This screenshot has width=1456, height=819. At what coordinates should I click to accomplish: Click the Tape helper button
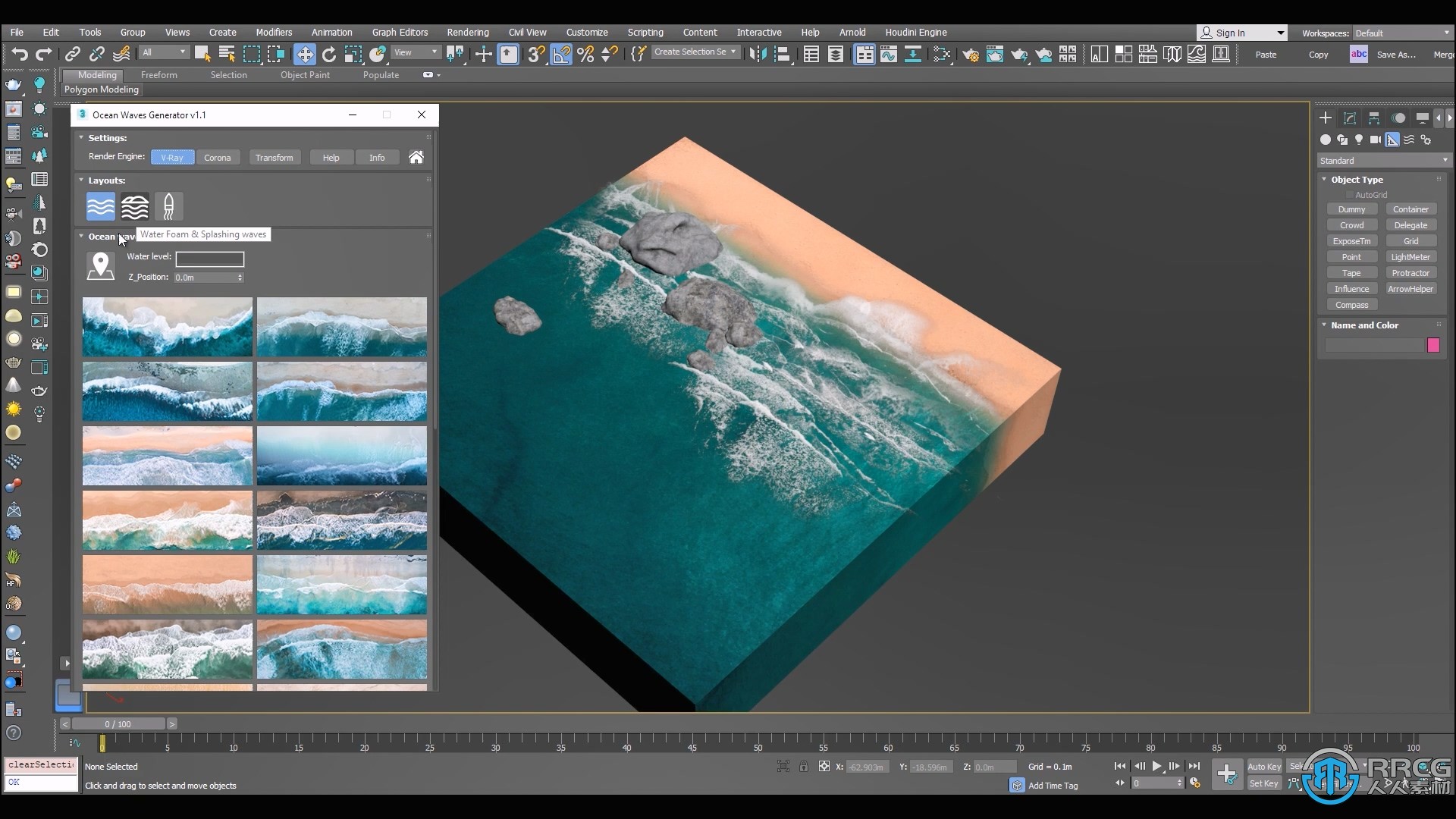[1351, 273]
